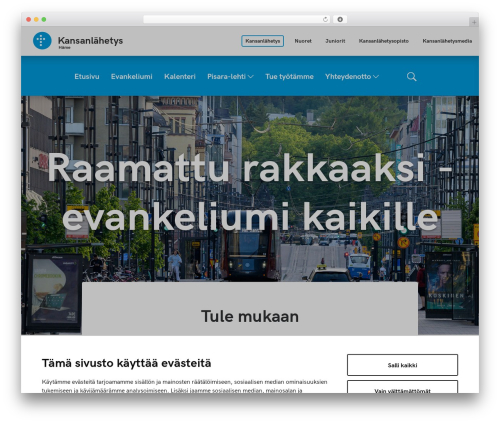This screenshot has width=500, height=423.
Task: Click the Raamattu rakkaaksi hero headline
Action: 250,193
